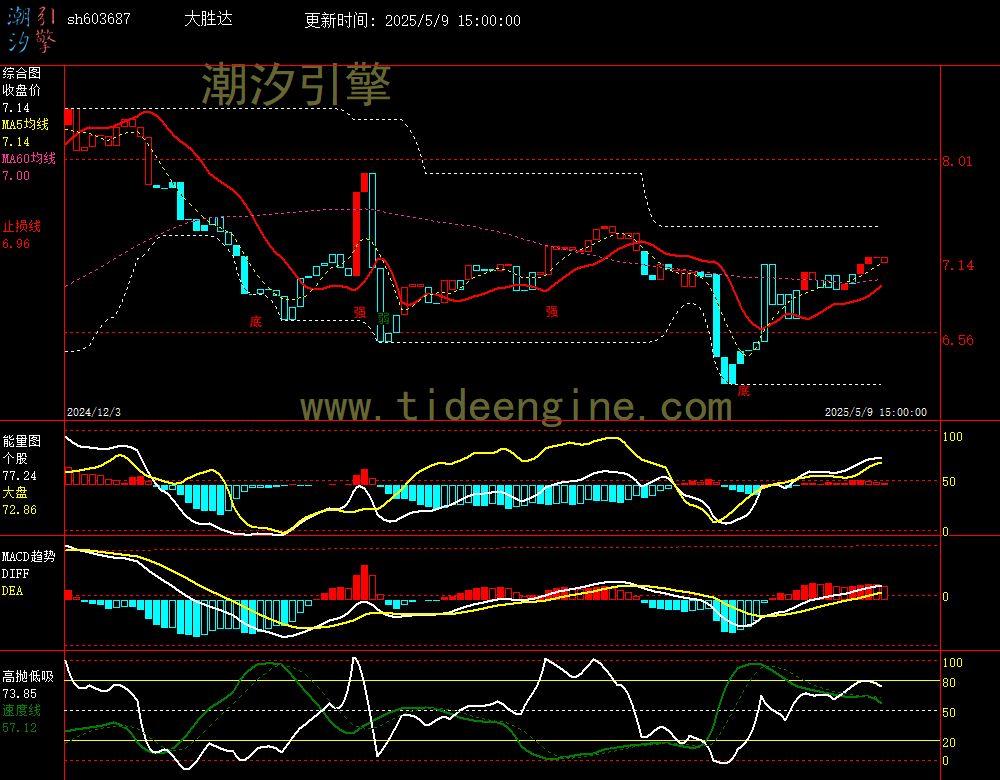Screen dimensions: 1000x780
Task: Click the 更新时间 timestamp in the header
Action: [412, 20]
